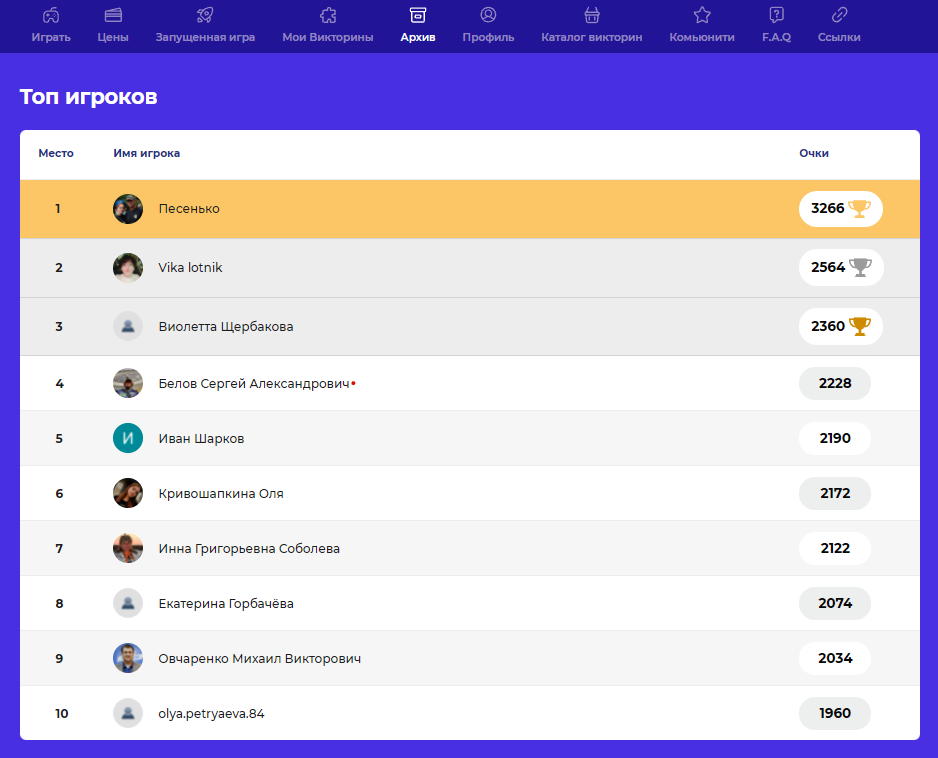
Task: Select the puzzle icon for Мои Викторины
Action: pos(327,15)
